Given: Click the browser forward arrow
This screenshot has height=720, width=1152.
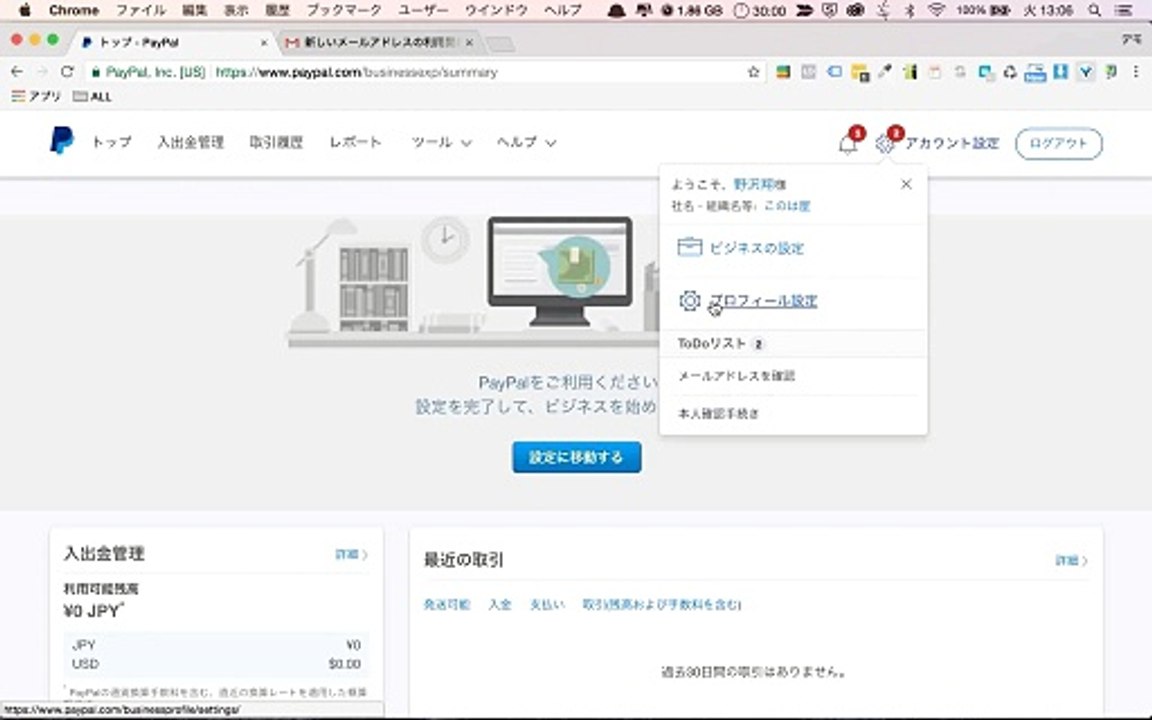Looking at the screenshot, I should point(42,72).
